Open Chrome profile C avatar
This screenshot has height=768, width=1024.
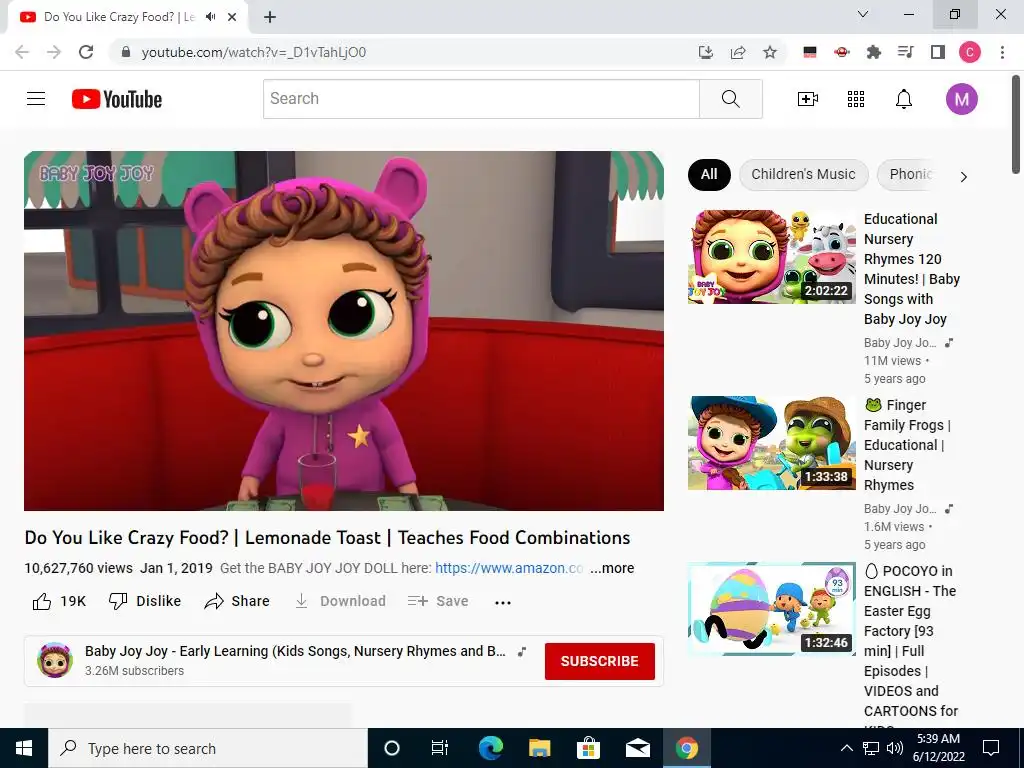[x=970, y=52]
